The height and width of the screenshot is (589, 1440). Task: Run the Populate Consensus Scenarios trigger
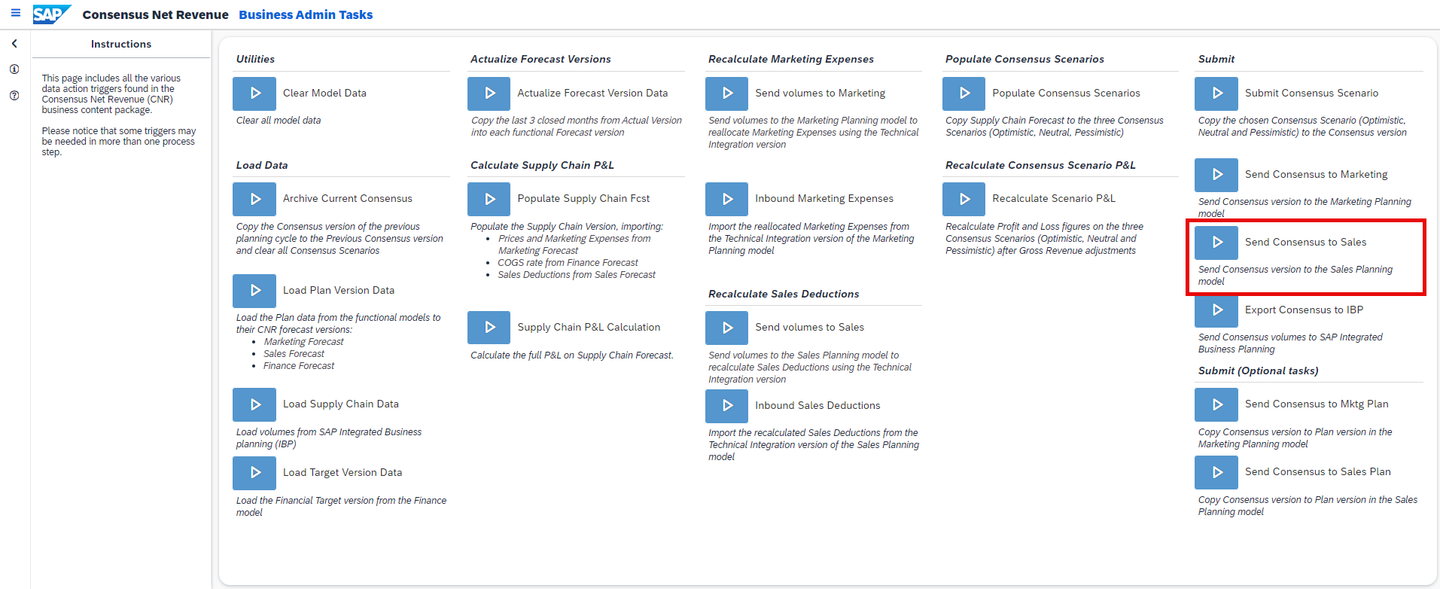coord(964,93)
